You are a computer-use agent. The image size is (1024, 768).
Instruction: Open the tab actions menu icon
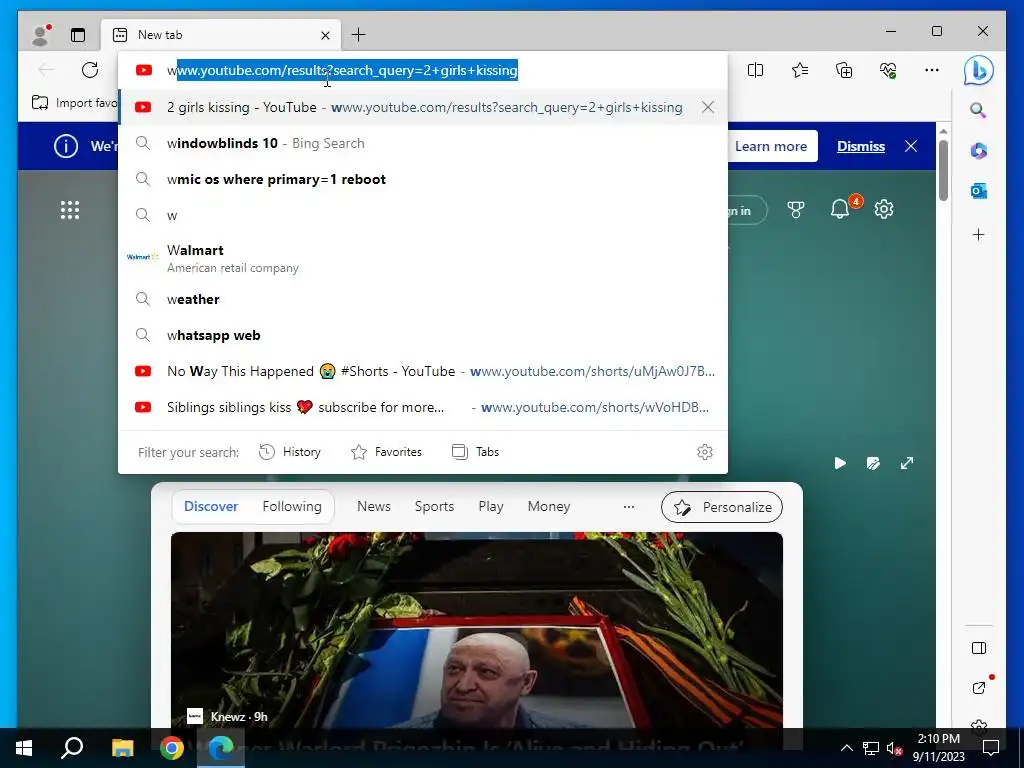tap(78, 35)
